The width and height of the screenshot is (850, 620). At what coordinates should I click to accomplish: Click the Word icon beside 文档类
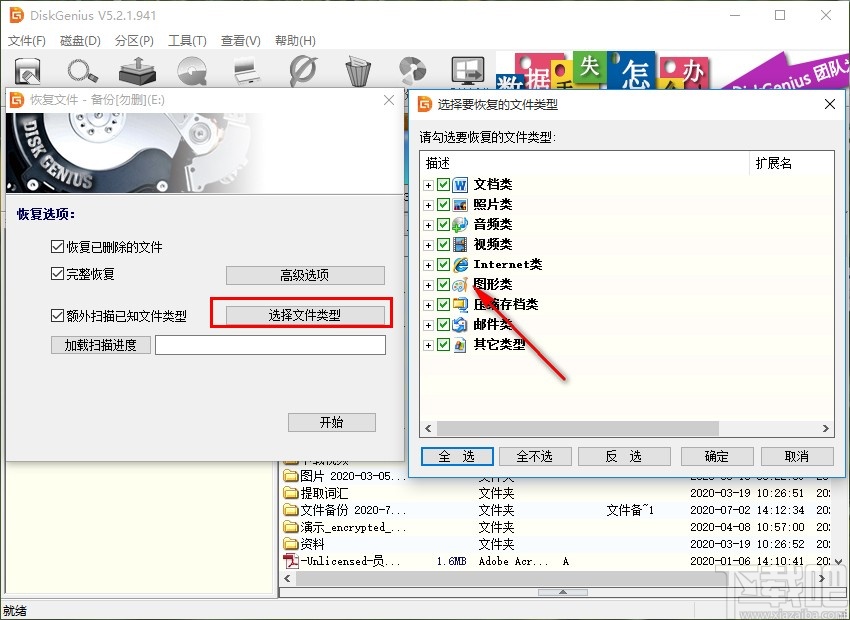point(460,185)
